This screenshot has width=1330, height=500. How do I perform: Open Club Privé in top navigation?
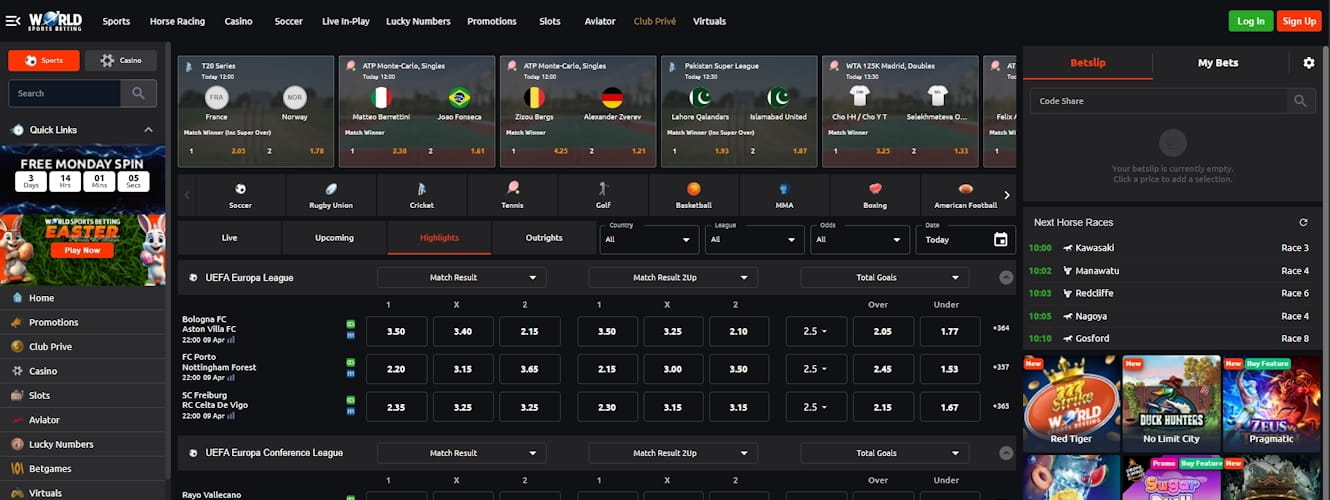(x=655, y=21)
